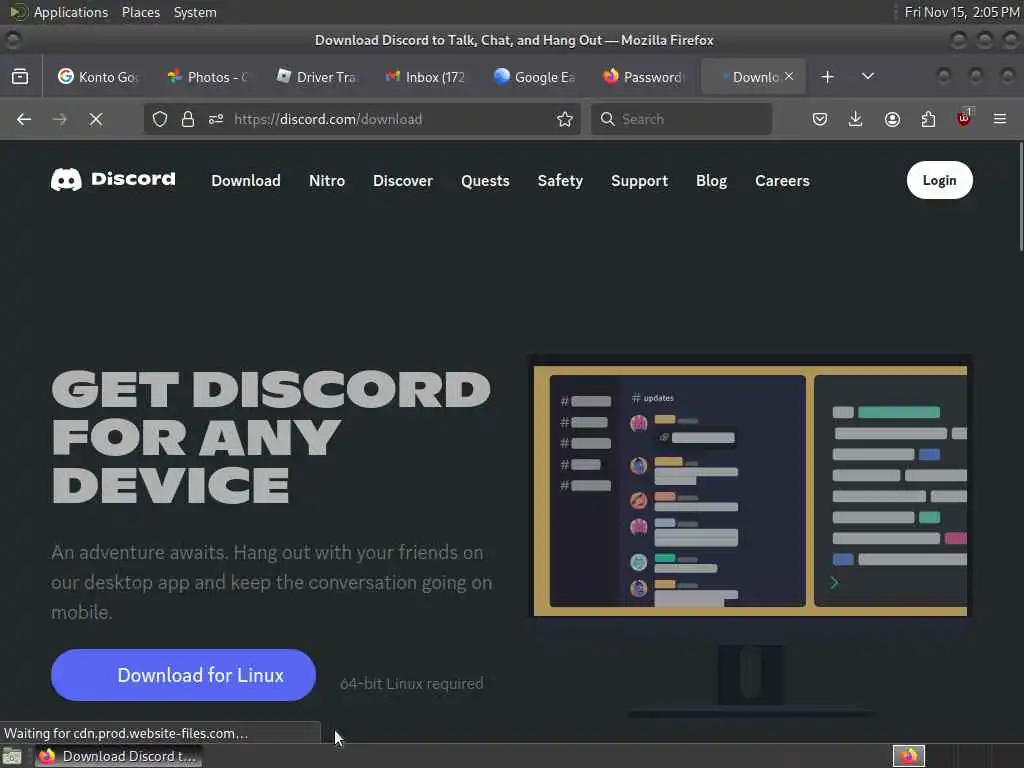The width and height of the screenshot is (1024, 768).
Task: Open Safety page link
Action: [x=560, y=181]
